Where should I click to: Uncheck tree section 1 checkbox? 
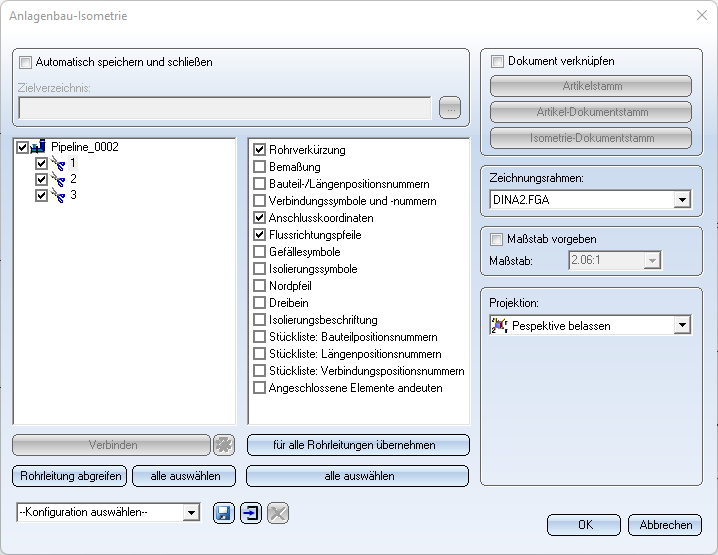pyautogui.click(x=42, y=163)
